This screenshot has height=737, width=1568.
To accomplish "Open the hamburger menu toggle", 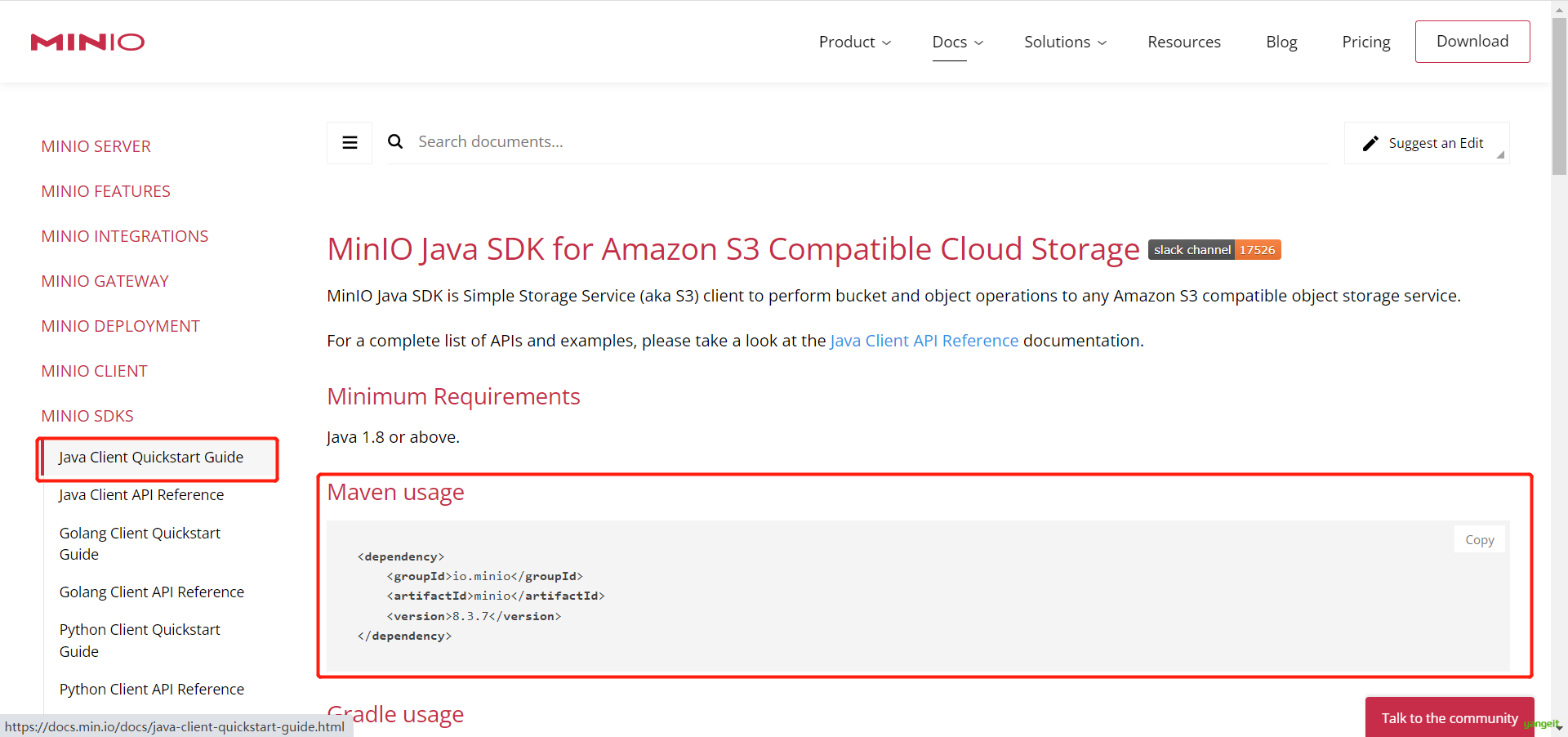I will 350,143.
